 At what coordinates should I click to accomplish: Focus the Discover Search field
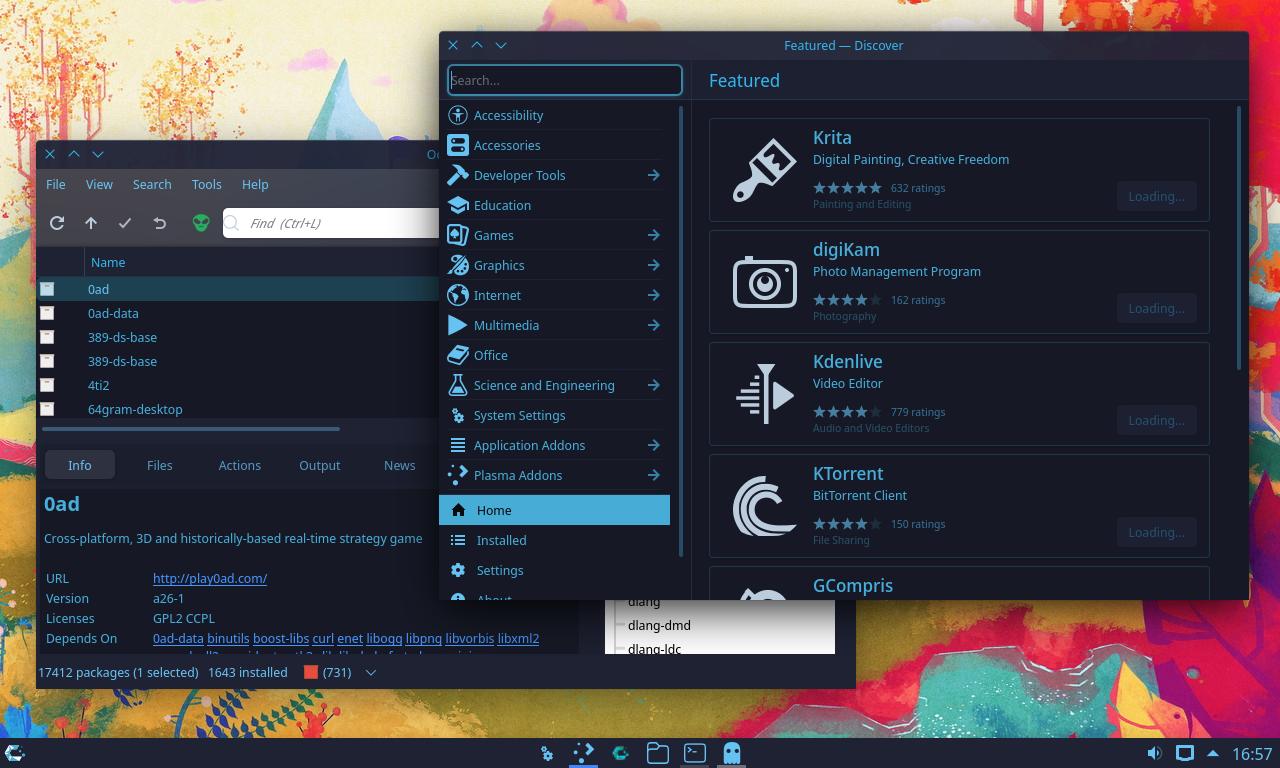click(x=565, y=80)
